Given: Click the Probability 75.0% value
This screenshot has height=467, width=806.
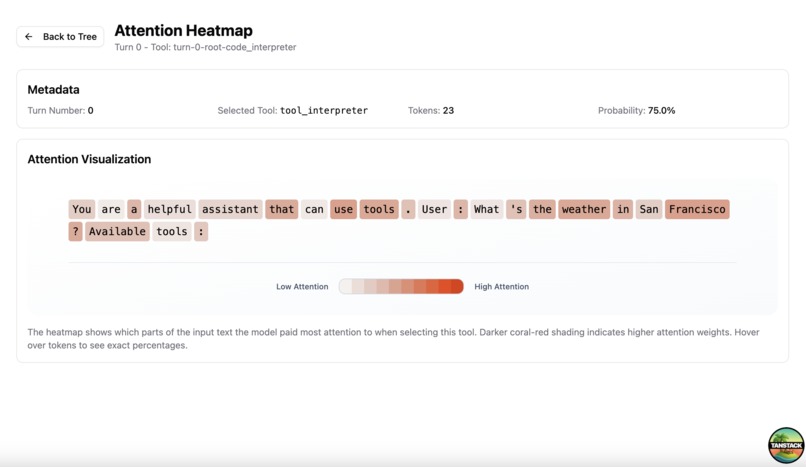Looking at the screenshot, I should tap(662, 110).
